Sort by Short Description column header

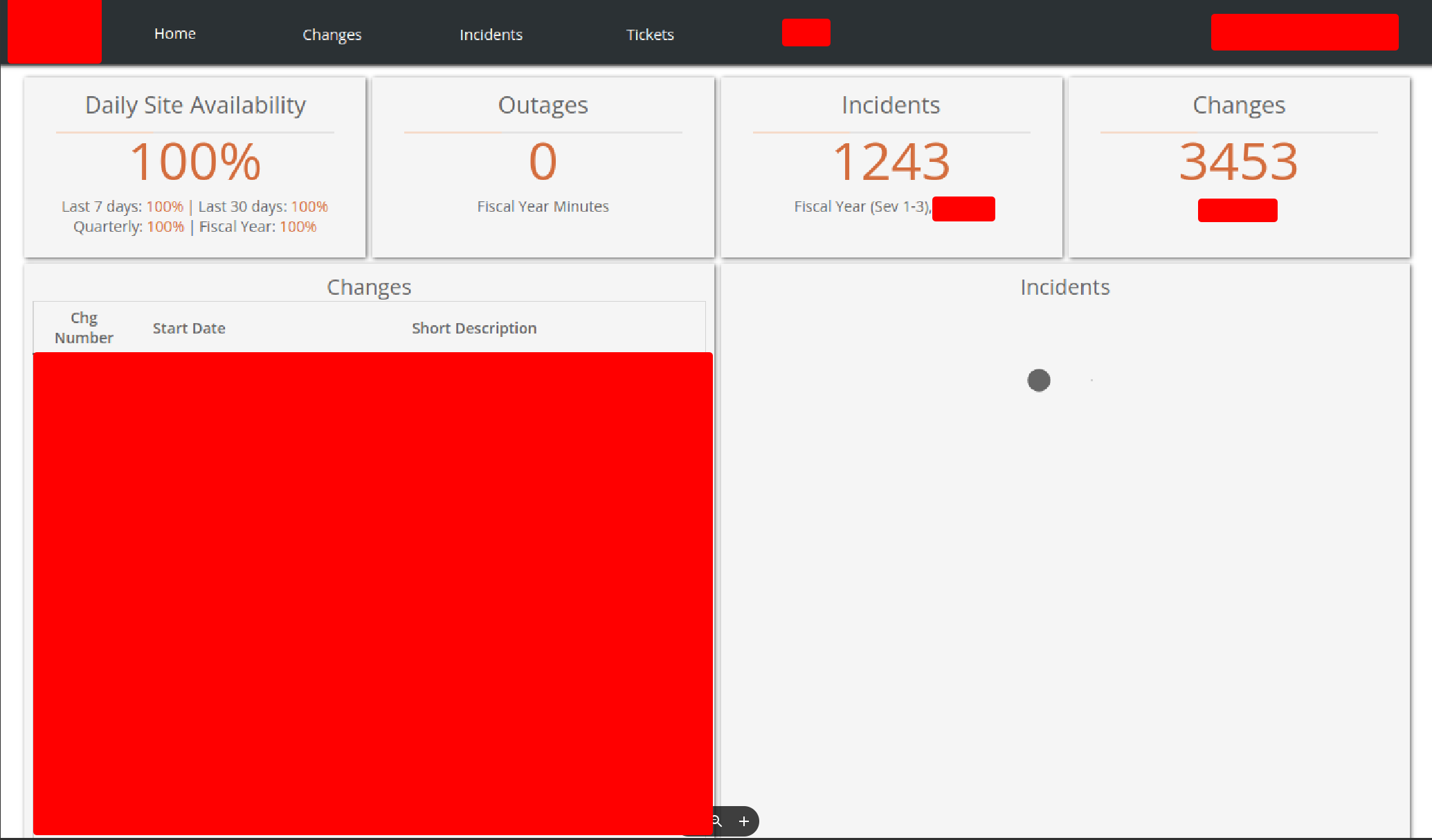pyautogui.click(x=474, y=328)
